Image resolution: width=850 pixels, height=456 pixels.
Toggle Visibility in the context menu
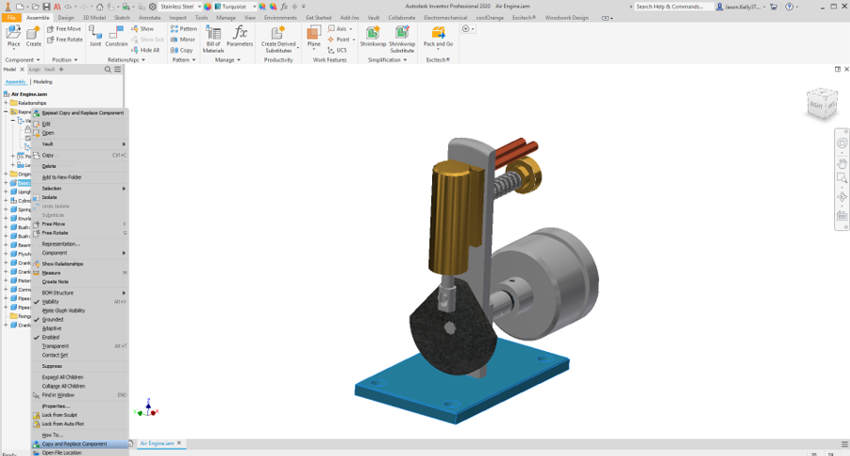tap(50, 301)
